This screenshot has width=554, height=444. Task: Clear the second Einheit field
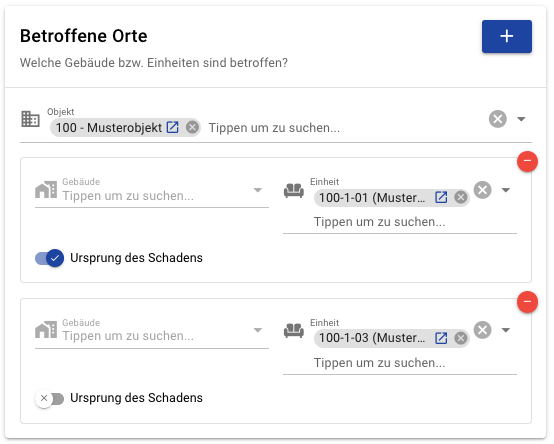coord(483,330)
